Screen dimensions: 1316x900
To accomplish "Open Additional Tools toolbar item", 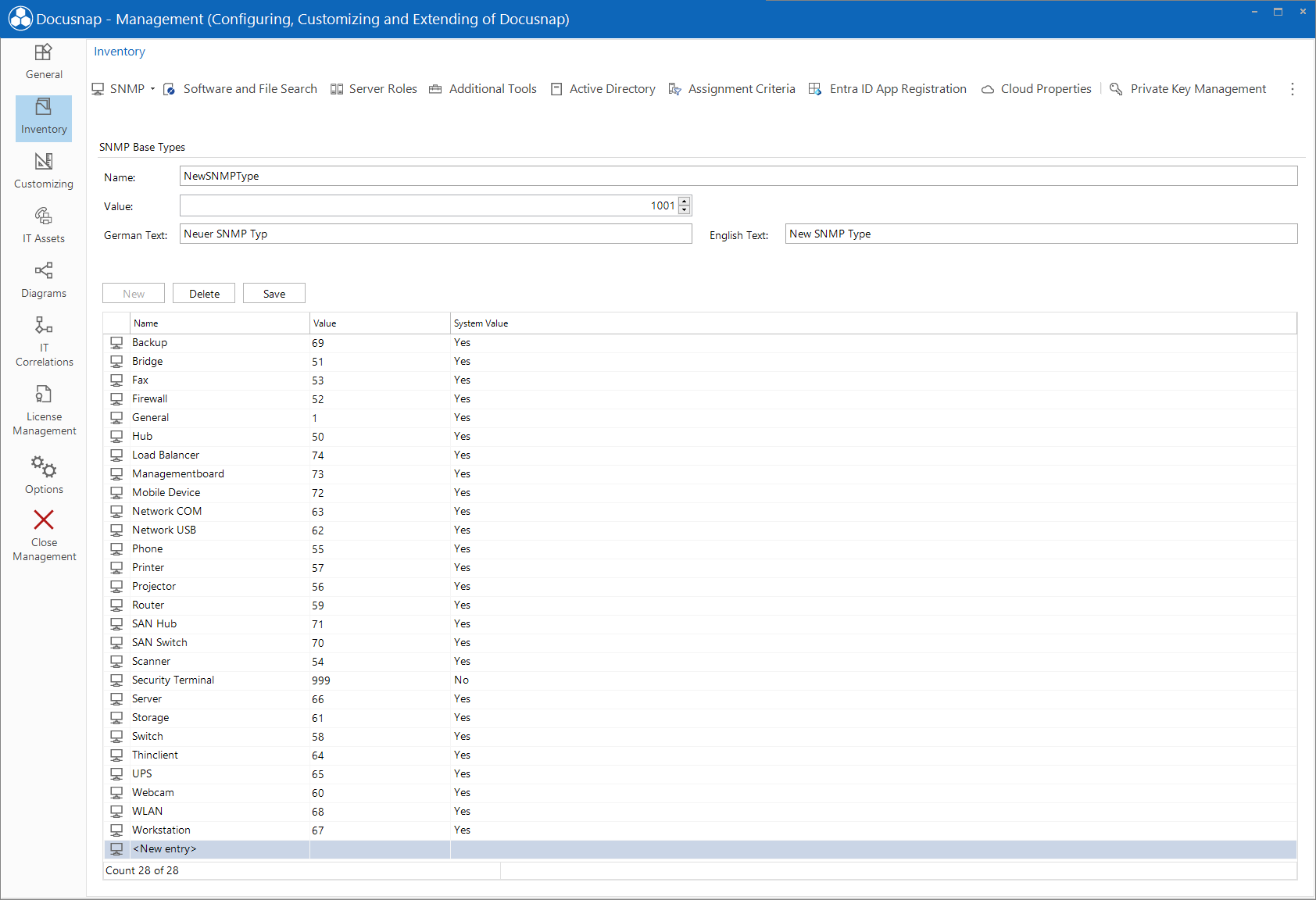I will pos(483,89).
